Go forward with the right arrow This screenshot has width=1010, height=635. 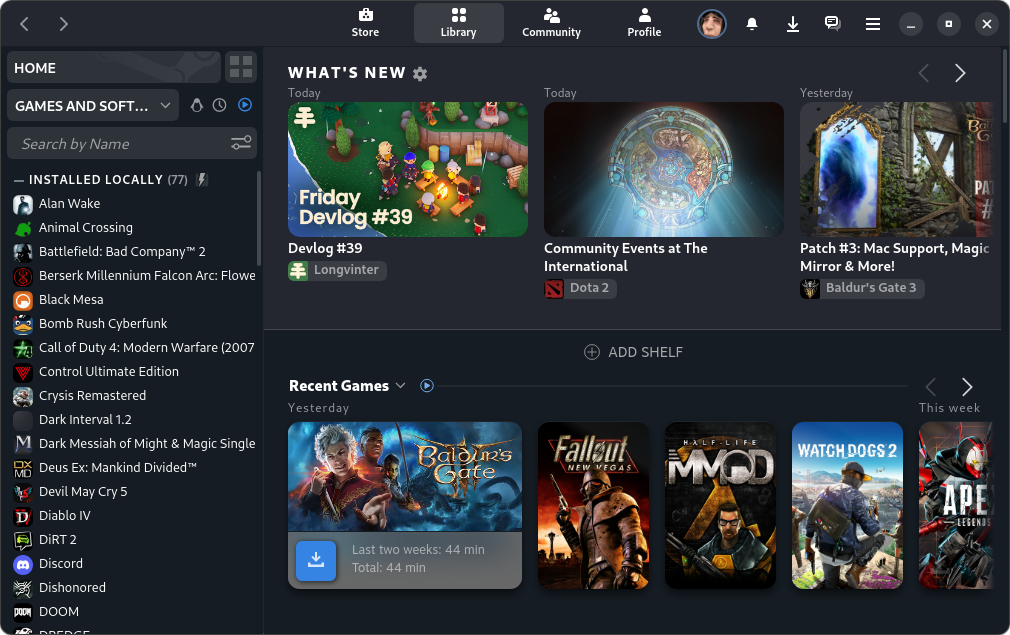click(63, 24)
